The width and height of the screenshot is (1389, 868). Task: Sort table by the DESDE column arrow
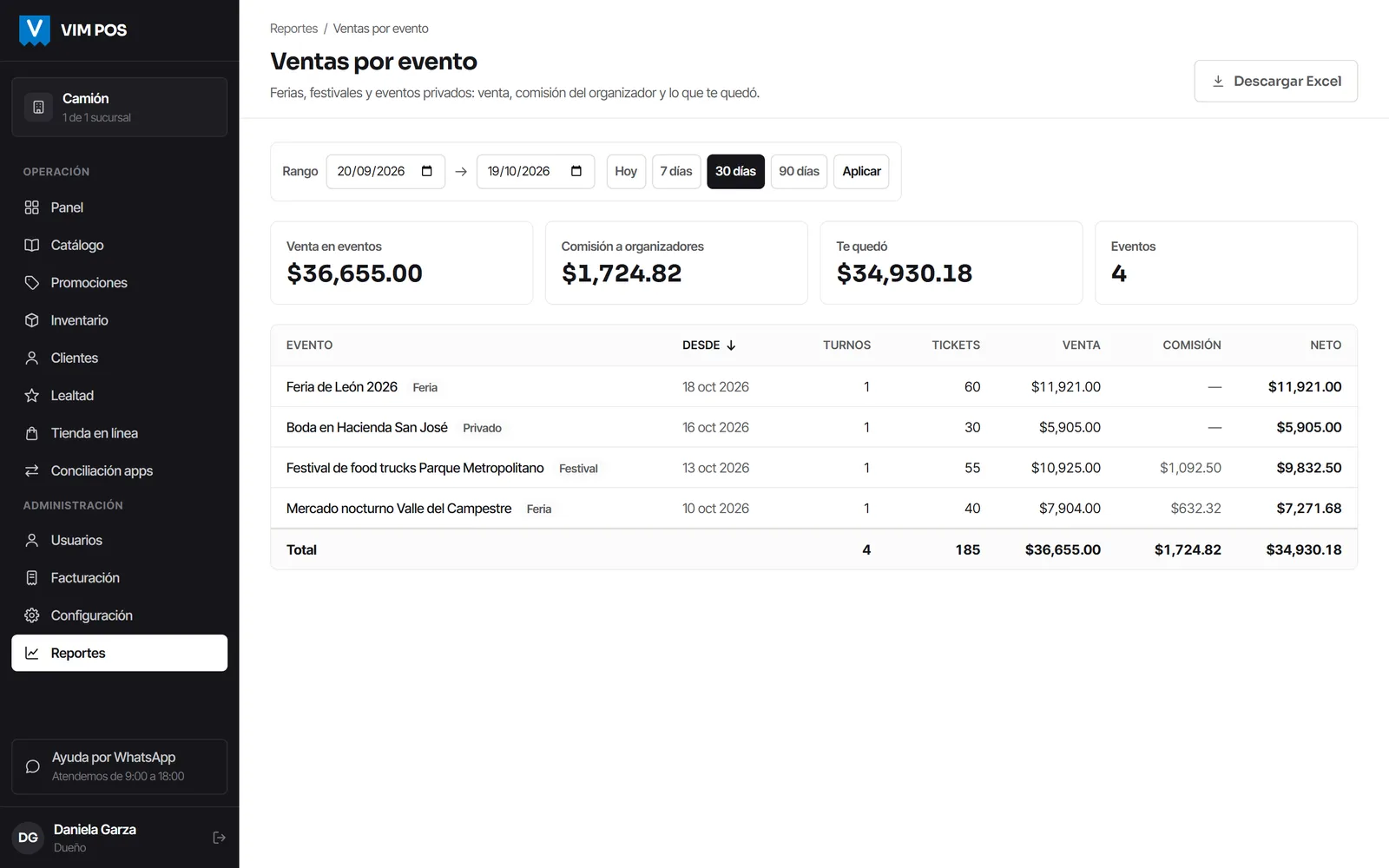(x=731, y=345)
